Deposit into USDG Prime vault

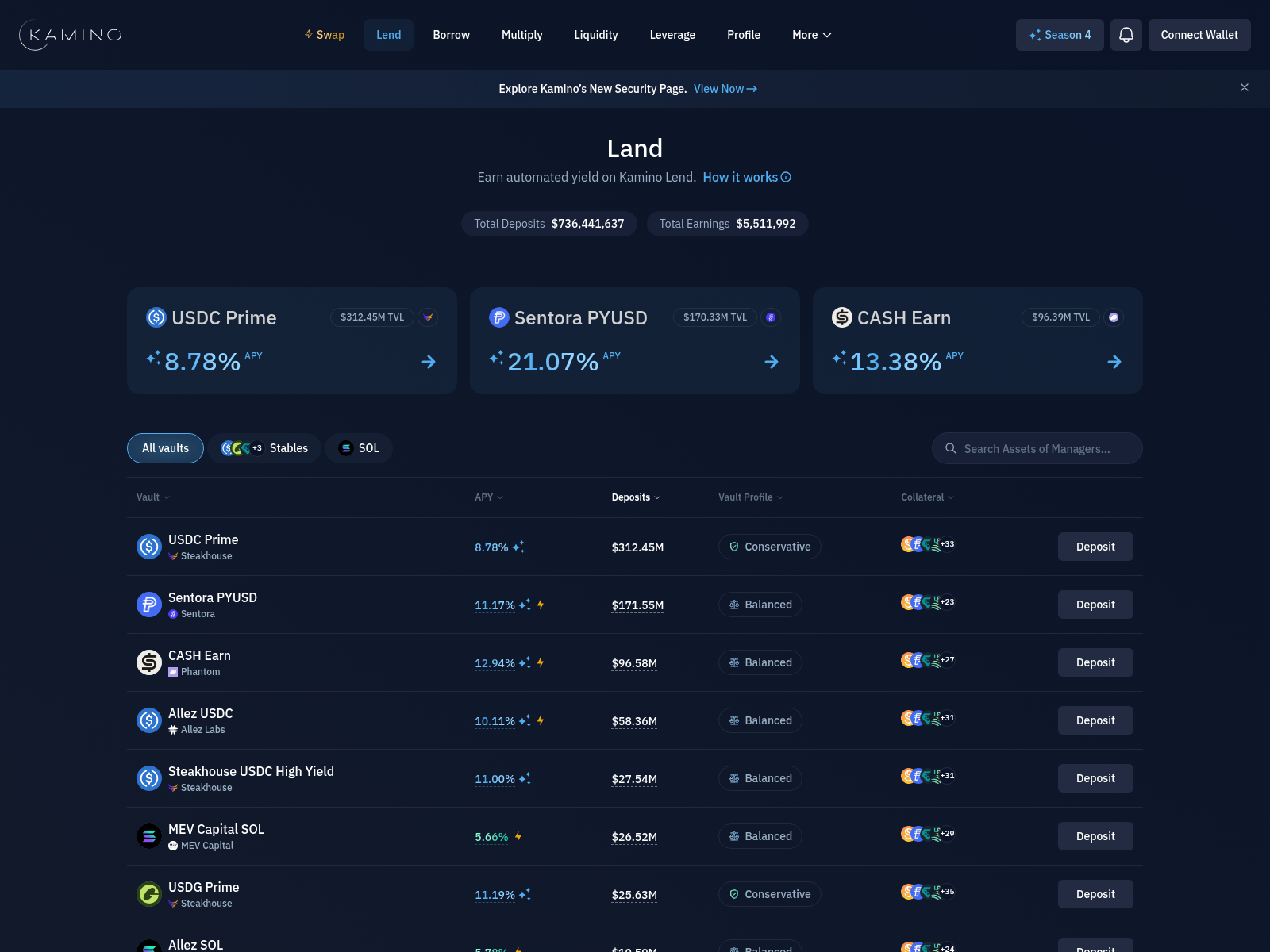coord(1095,894)
